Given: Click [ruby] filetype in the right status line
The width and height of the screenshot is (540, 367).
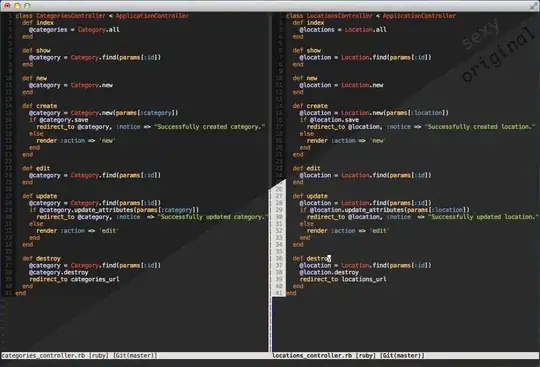Looking at the screenshot, I should (x=366, y=355).
